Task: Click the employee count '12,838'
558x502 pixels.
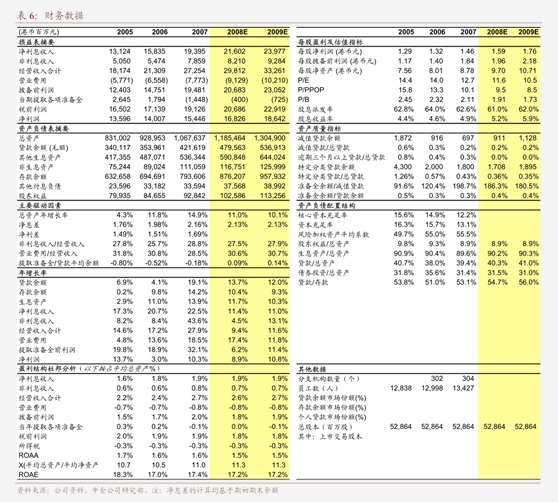Action: point(401,388)
